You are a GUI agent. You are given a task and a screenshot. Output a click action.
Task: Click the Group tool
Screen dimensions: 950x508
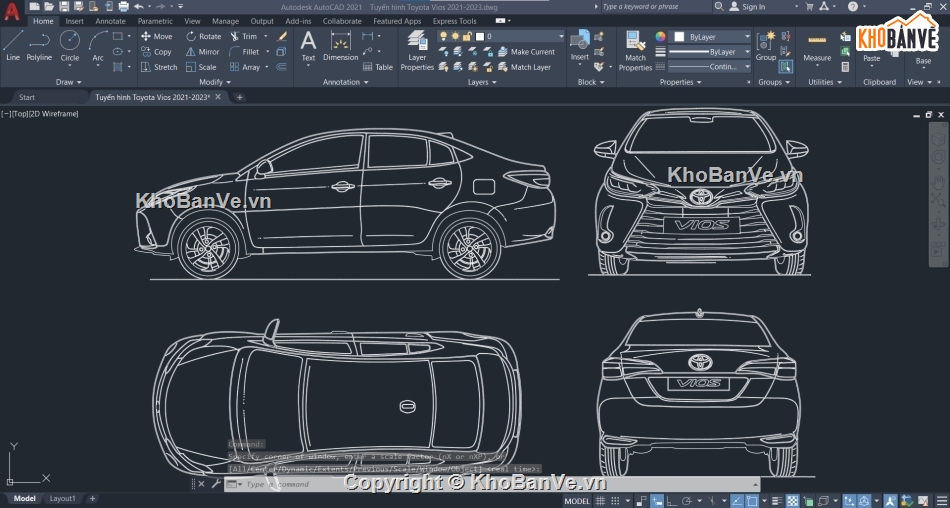pyautogui.click(x=766, y=46)
